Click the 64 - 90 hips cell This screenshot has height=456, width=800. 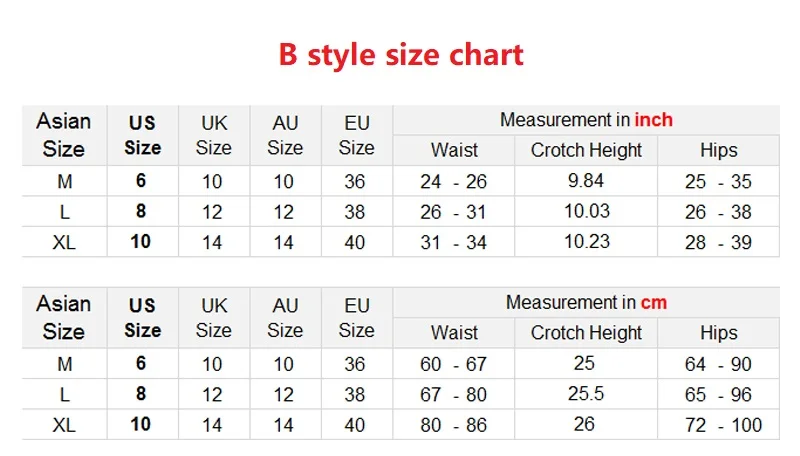pyautogui.click(x=718, y=364)
